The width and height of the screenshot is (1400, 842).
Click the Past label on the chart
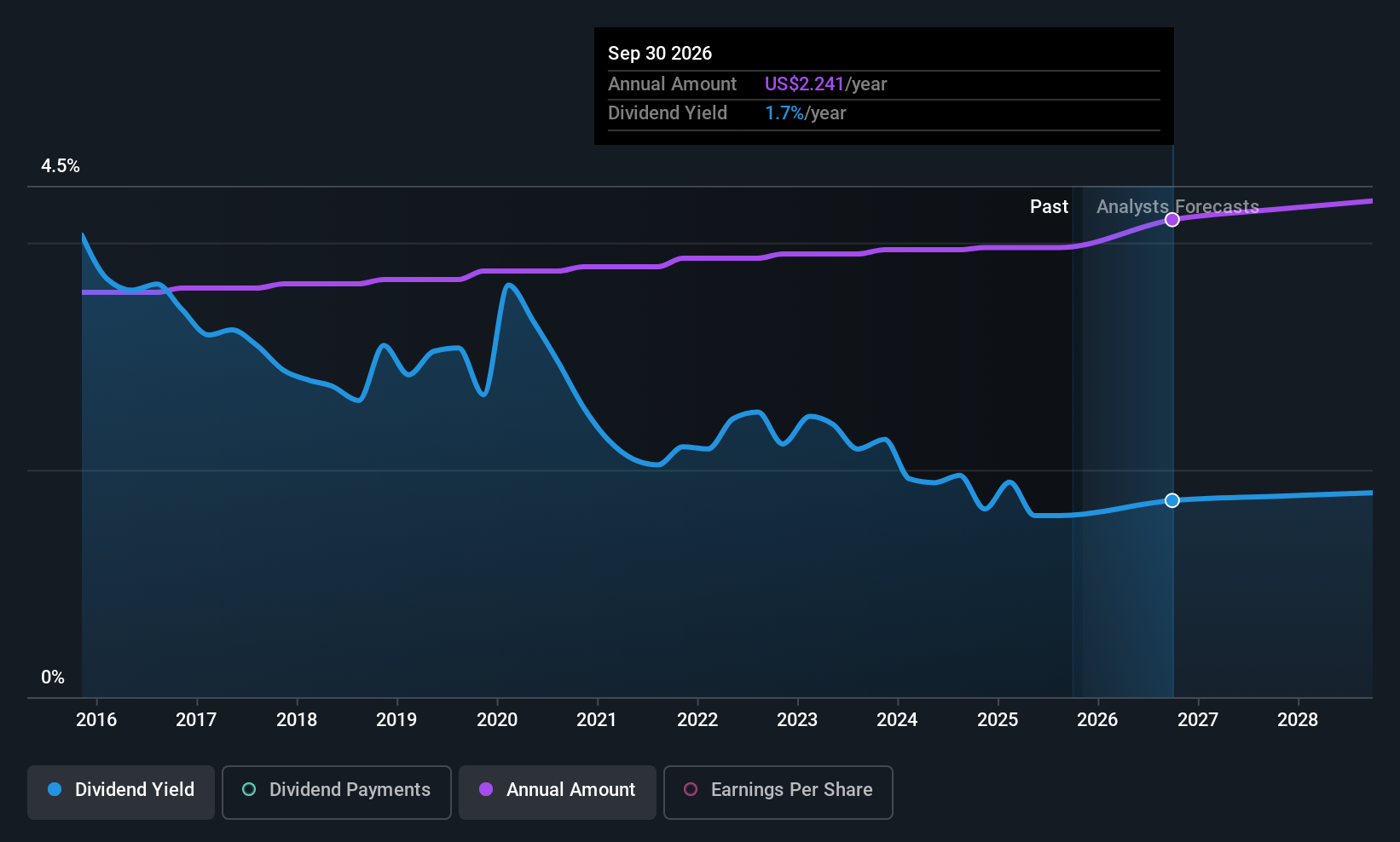coord(1049,207)
